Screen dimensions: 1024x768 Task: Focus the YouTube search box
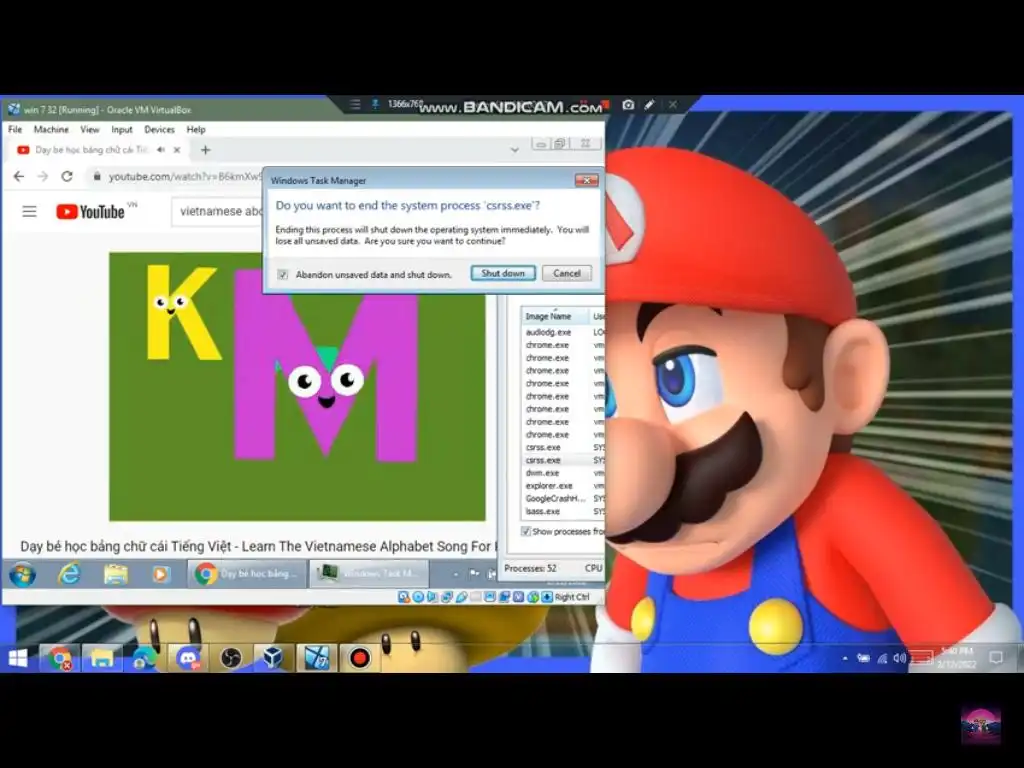point(218,212)
